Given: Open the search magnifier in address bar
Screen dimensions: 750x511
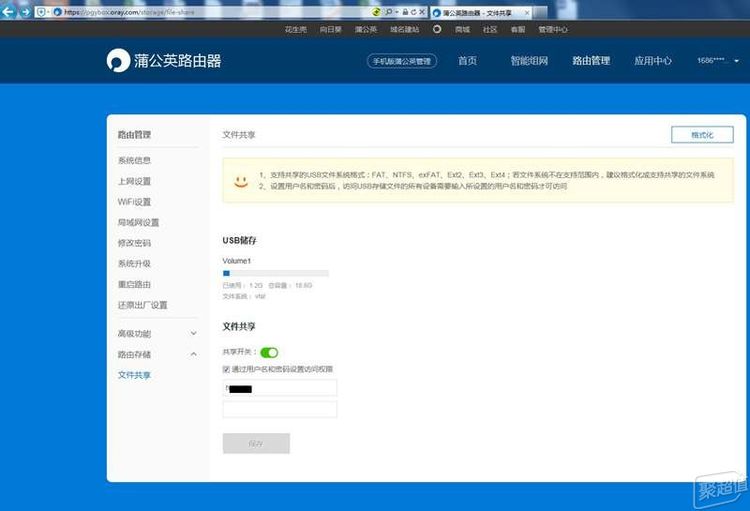Looking at the screenshot, I should tap(389, 12).
